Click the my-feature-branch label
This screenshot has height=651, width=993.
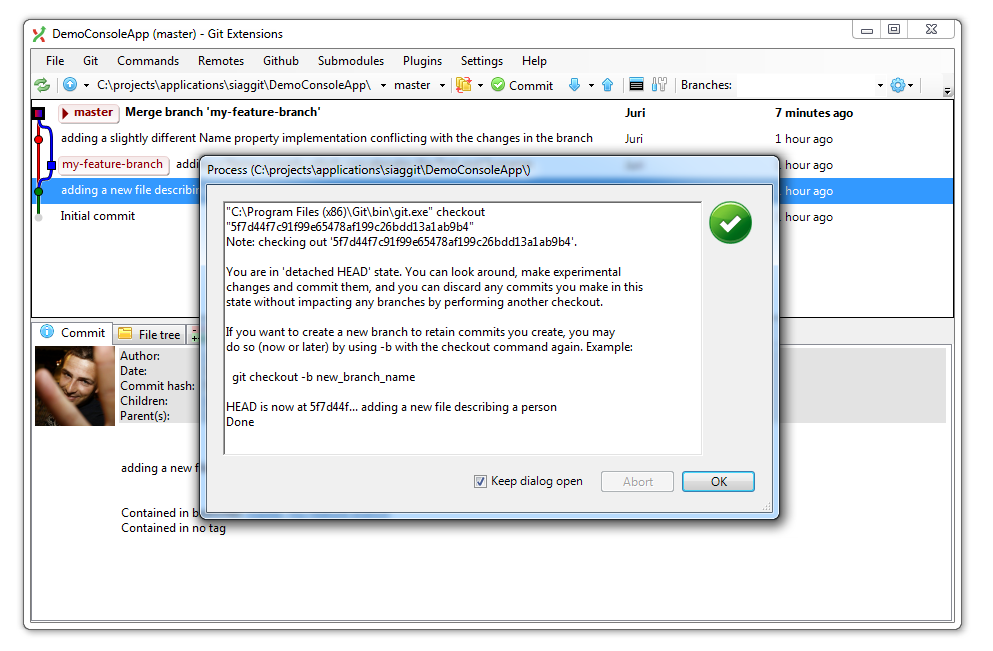point(113,165)
